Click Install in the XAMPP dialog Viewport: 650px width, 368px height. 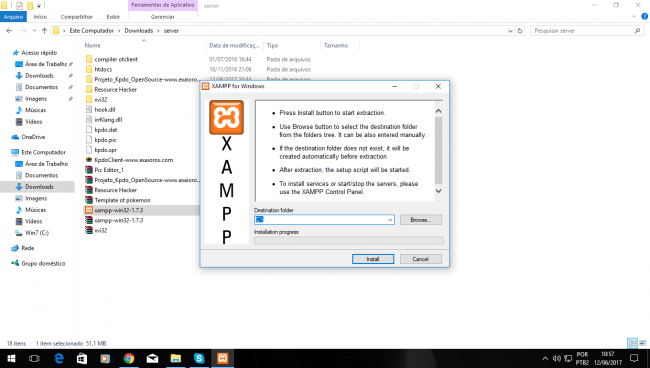pyautogui.click(x=373, y=259)
